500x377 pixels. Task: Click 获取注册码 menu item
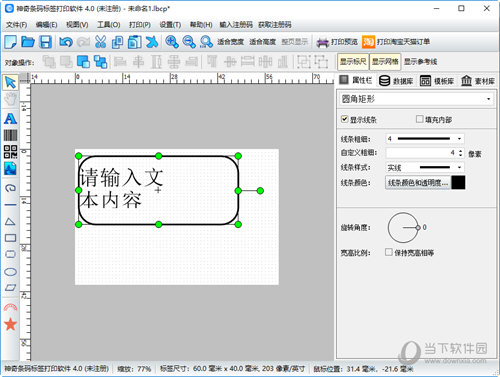[x=275, y=25]
